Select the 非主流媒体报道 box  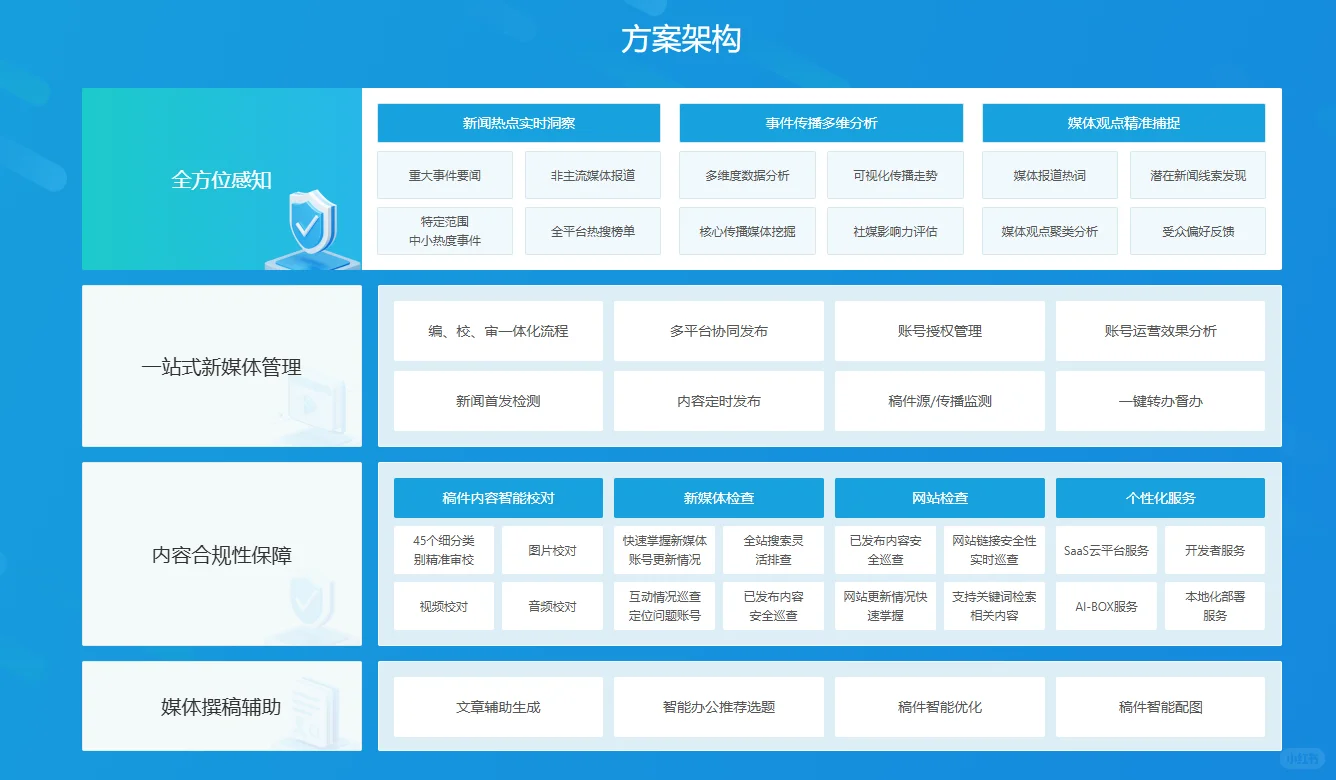tap(593, 175)
